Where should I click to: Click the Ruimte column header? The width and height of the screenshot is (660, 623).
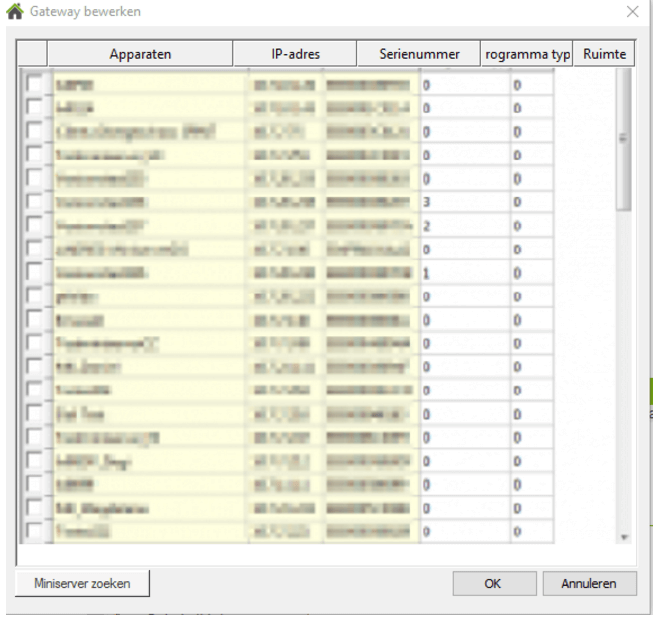pos(603,54)
